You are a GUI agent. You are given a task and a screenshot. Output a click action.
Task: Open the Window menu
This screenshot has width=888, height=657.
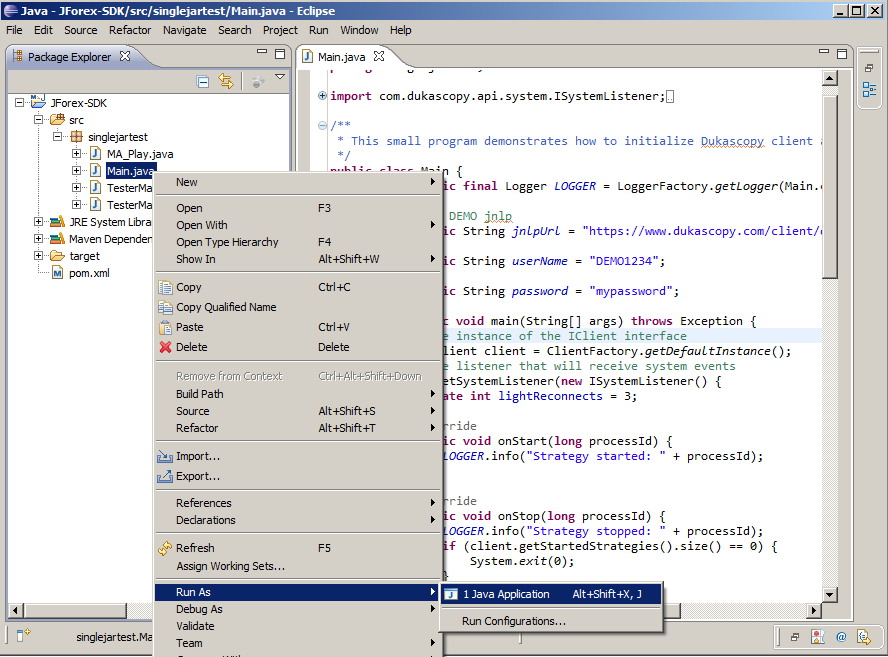point(359,30)
